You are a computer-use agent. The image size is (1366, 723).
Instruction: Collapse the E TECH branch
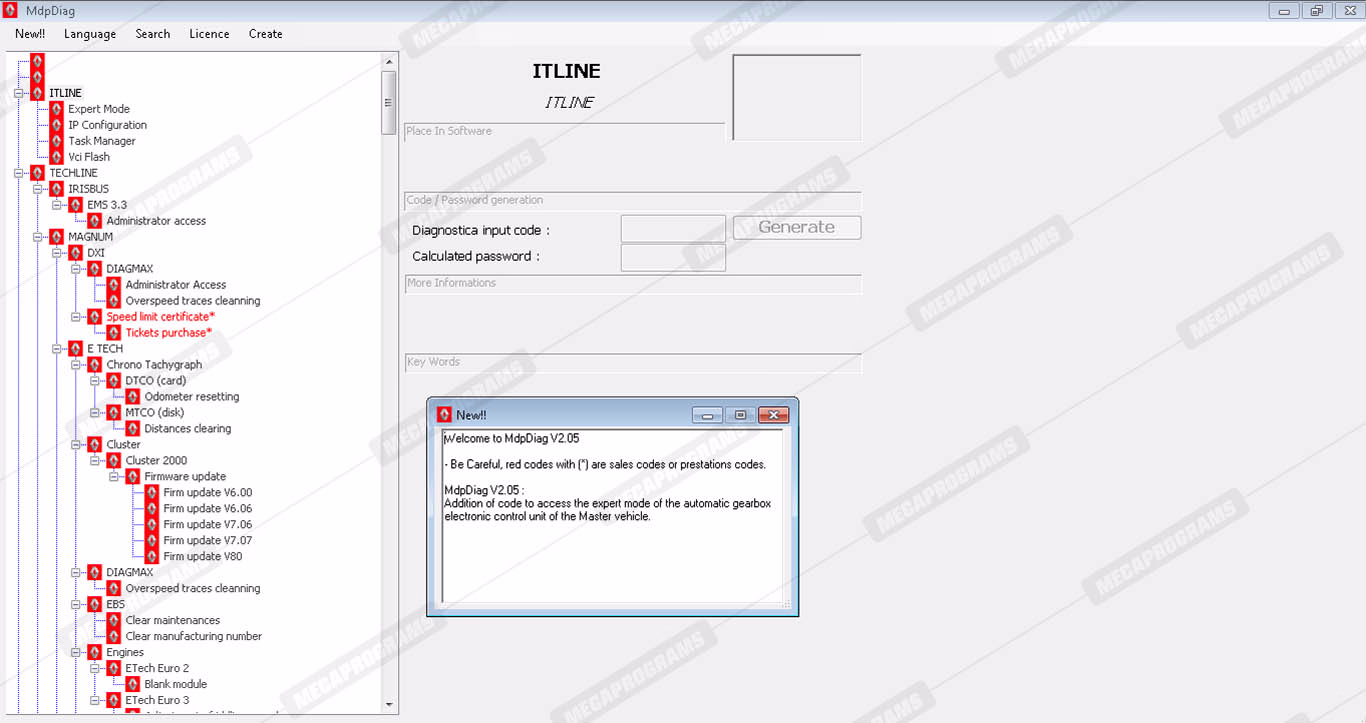57,349
